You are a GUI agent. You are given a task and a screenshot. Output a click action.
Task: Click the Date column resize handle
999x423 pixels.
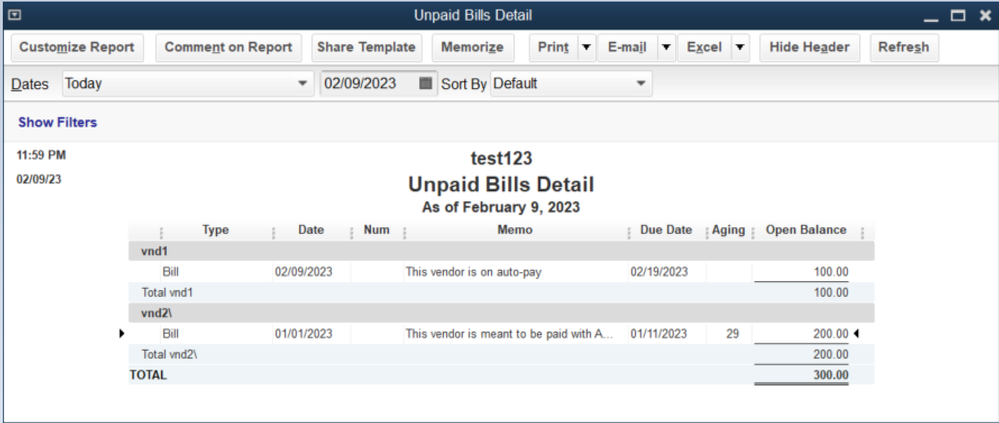click(351, 231)
